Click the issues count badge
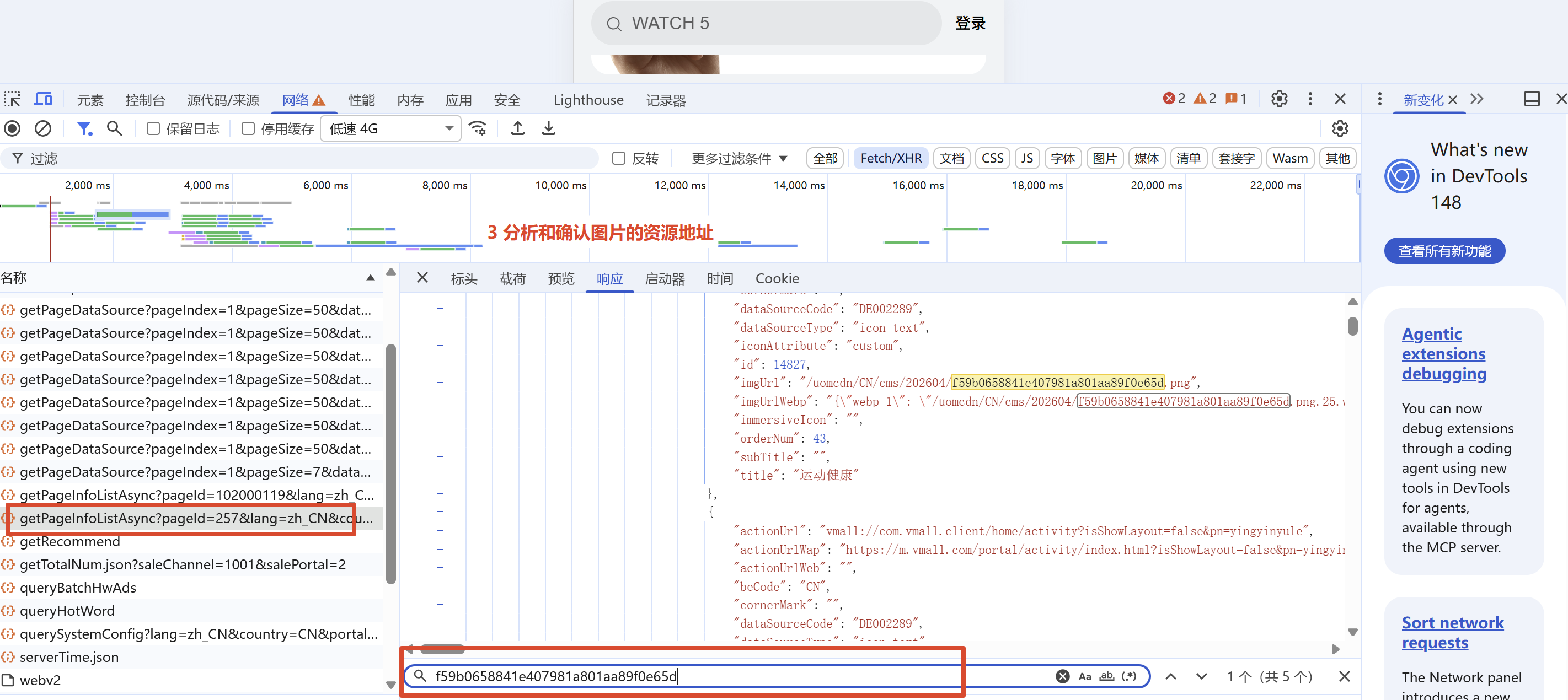 [1235, 99]
